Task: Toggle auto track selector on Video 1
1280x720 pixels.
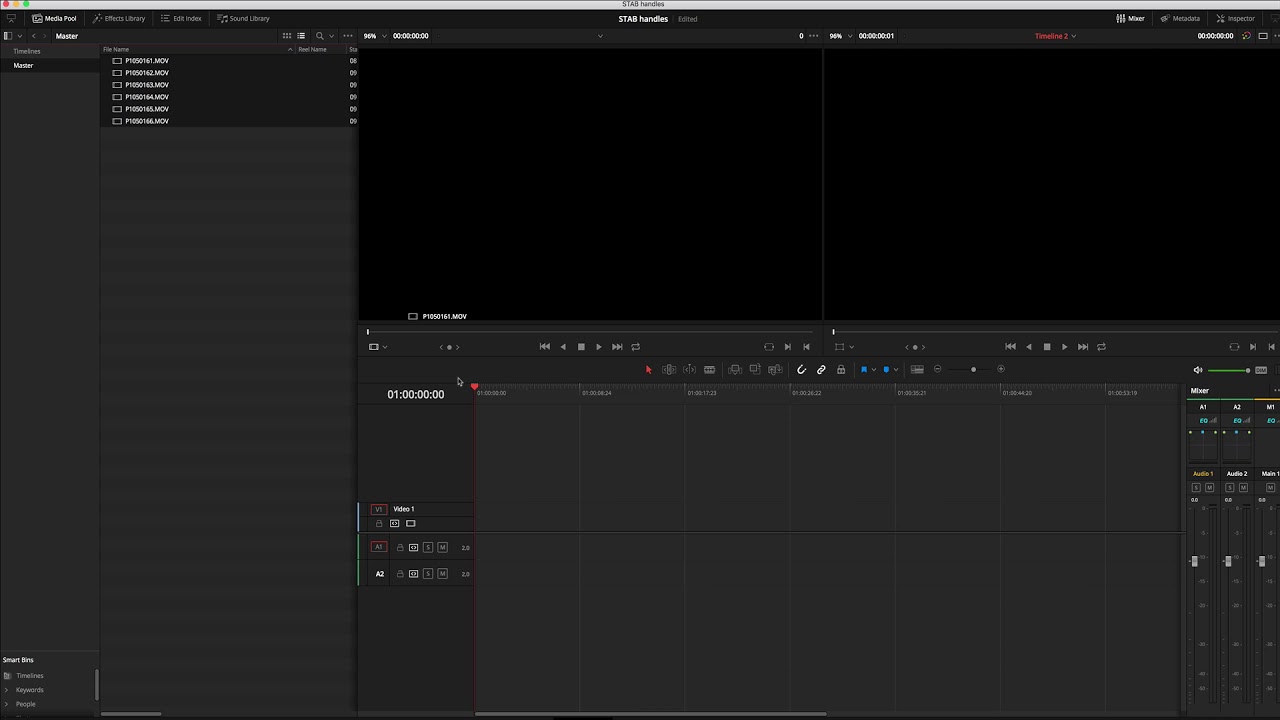Action: (395, 524)
